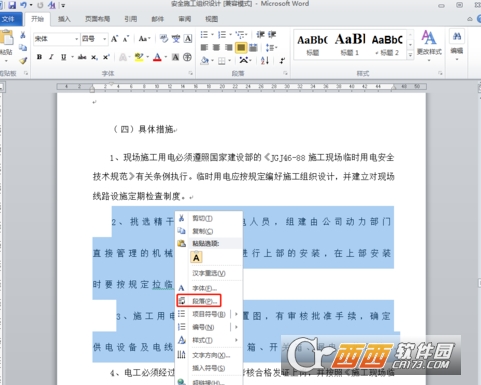This screenshot has width=481, height=385.
Task: Align text right in paragraph group
Action: 229,48
